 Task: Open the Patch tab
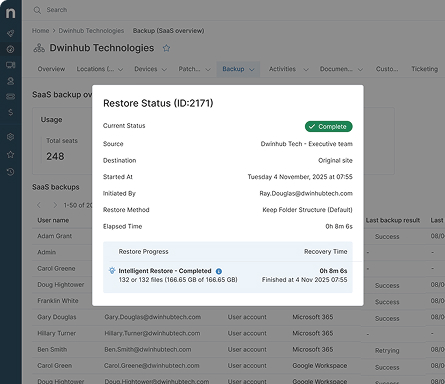click(x=189, y=69)
